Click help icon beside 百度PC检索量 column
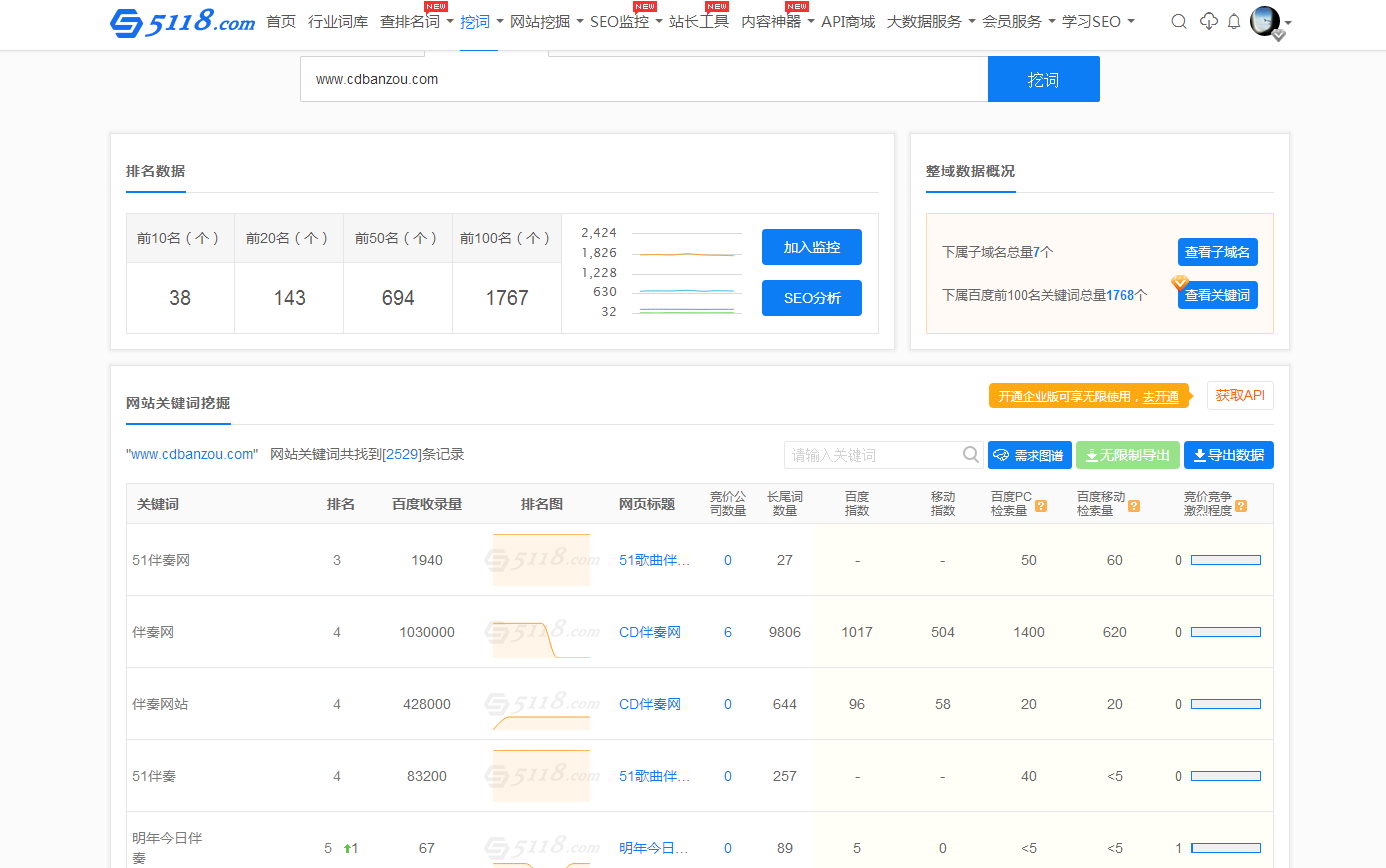The image size is (1386, 868). pyautogui.click(x=1041, y=506)
